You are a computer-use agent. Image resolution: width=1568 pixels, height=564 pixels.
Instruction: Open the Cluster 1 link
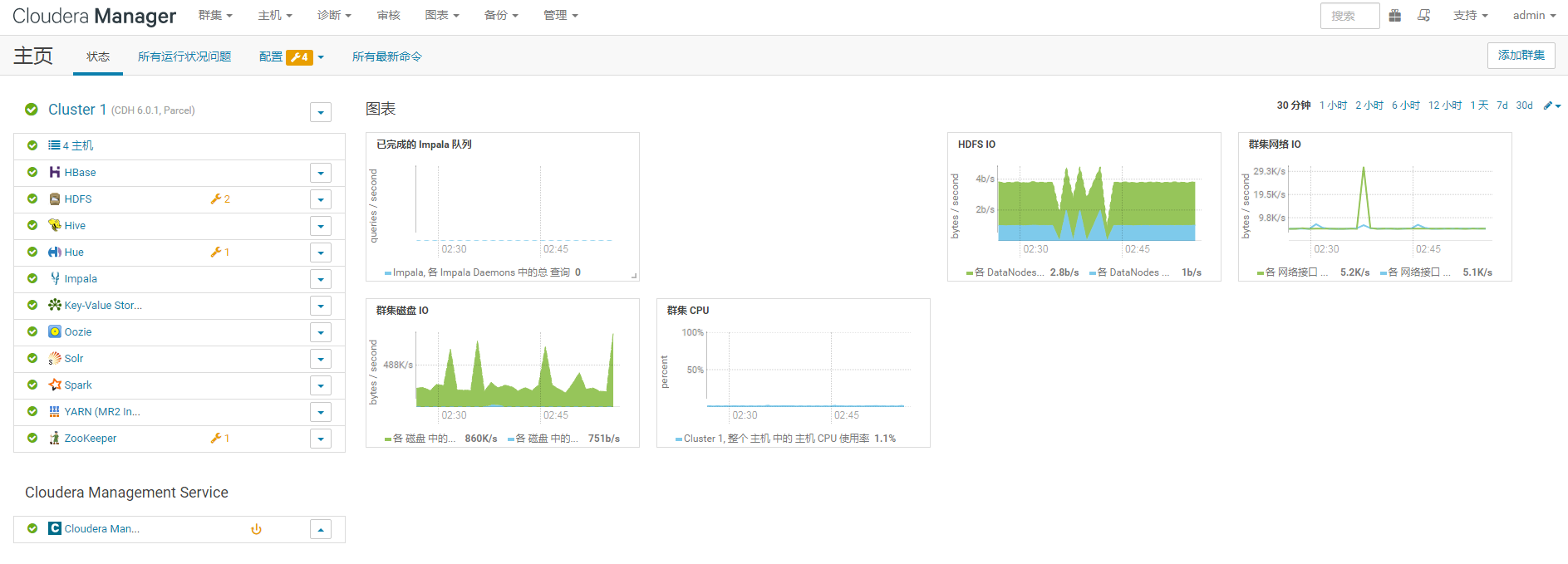coord(77,110)
